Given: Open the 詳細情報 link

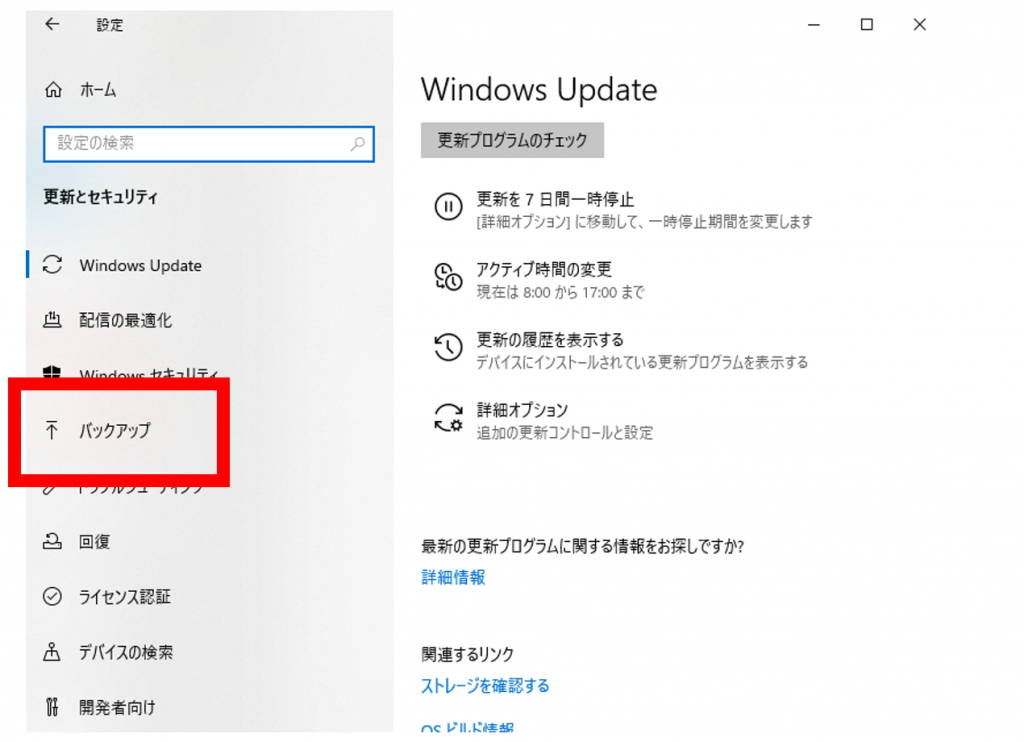Looking at the screenshot, I should (x=453, y=577).
